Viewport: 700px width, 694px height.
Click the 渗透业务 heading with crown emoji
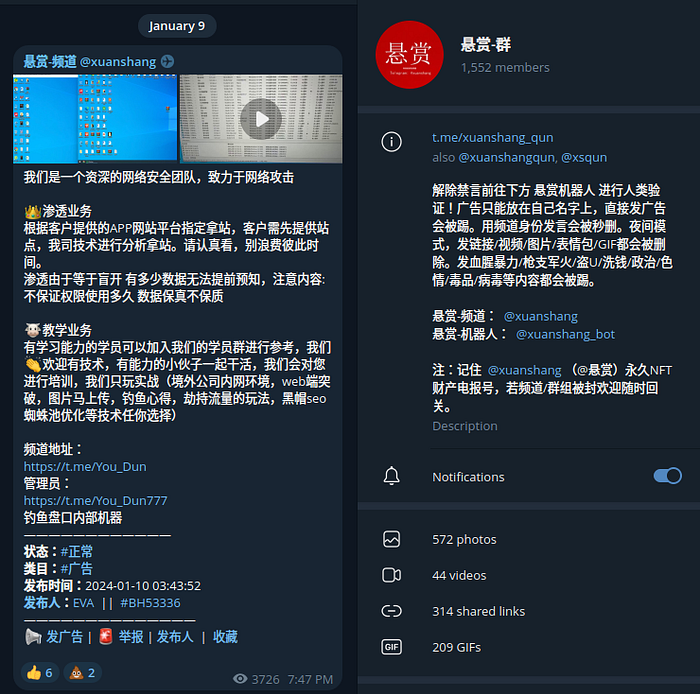pyautogui.click(x=58, y=211)
